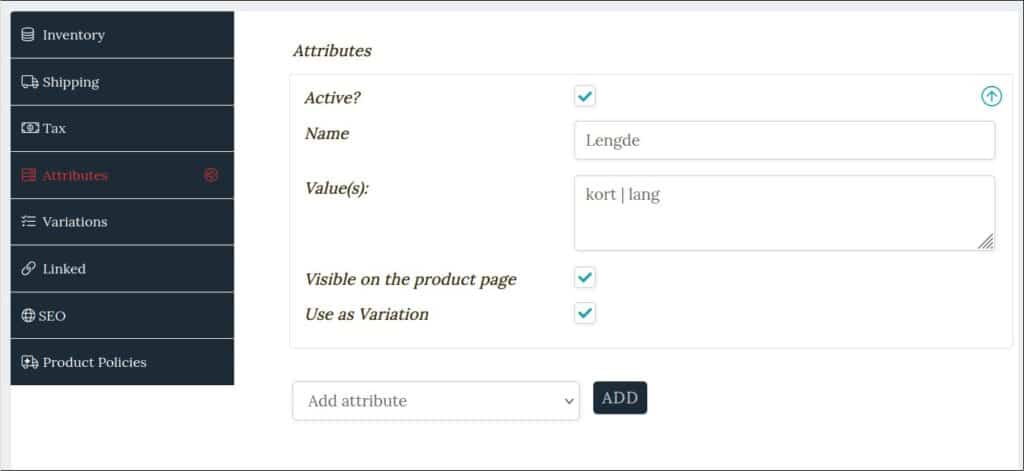
Task: Switch to the Shipping tab
Action: pyautogui.click(x=122, y=82)
